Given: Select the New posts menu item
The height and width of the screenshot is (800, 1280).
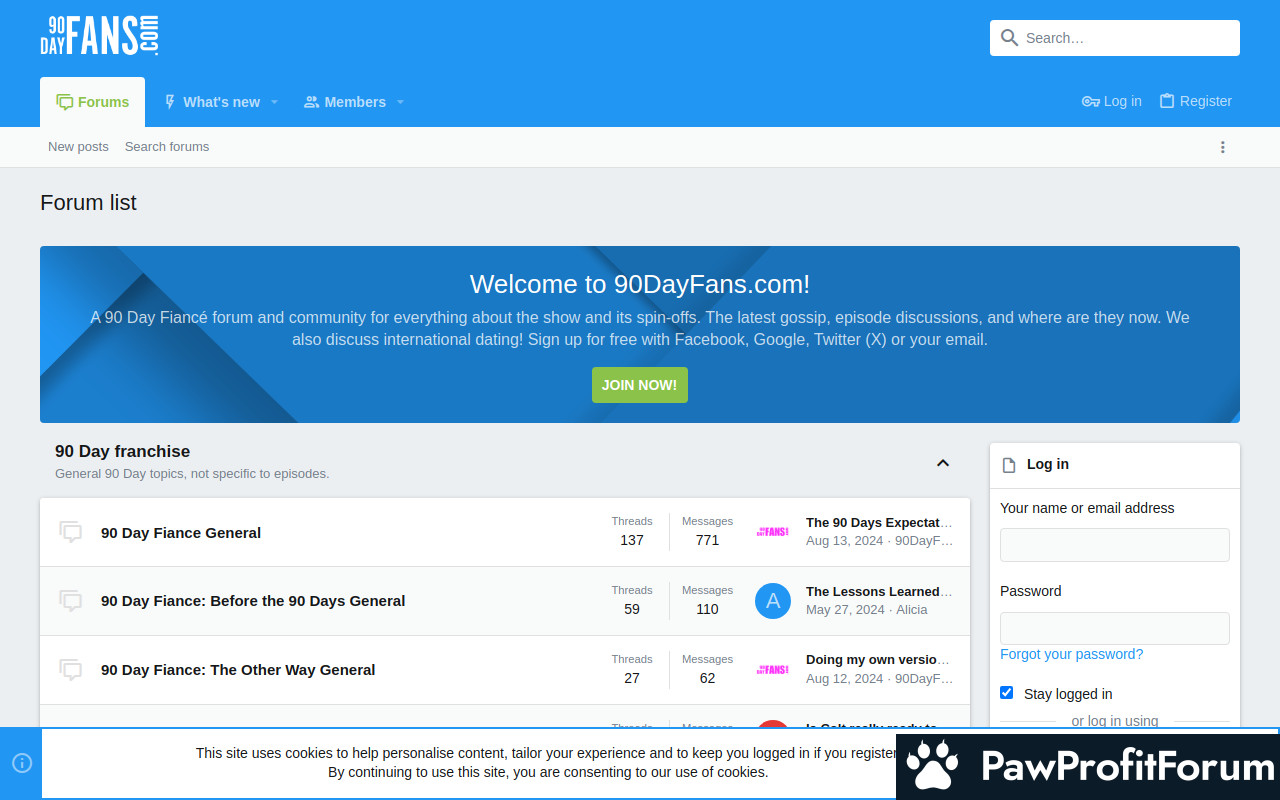Looking at the screenshot, I should click(78, 147).
